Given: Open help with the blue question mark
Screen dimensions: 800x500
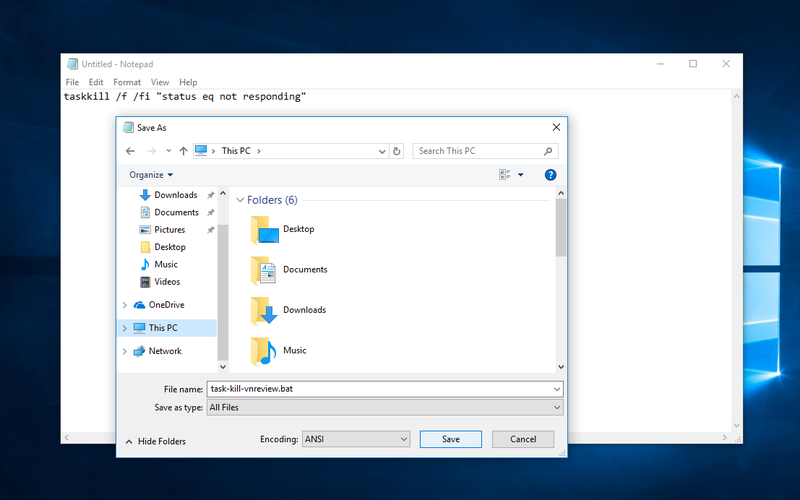Looking at the screenshot, I should click(550, 175).
